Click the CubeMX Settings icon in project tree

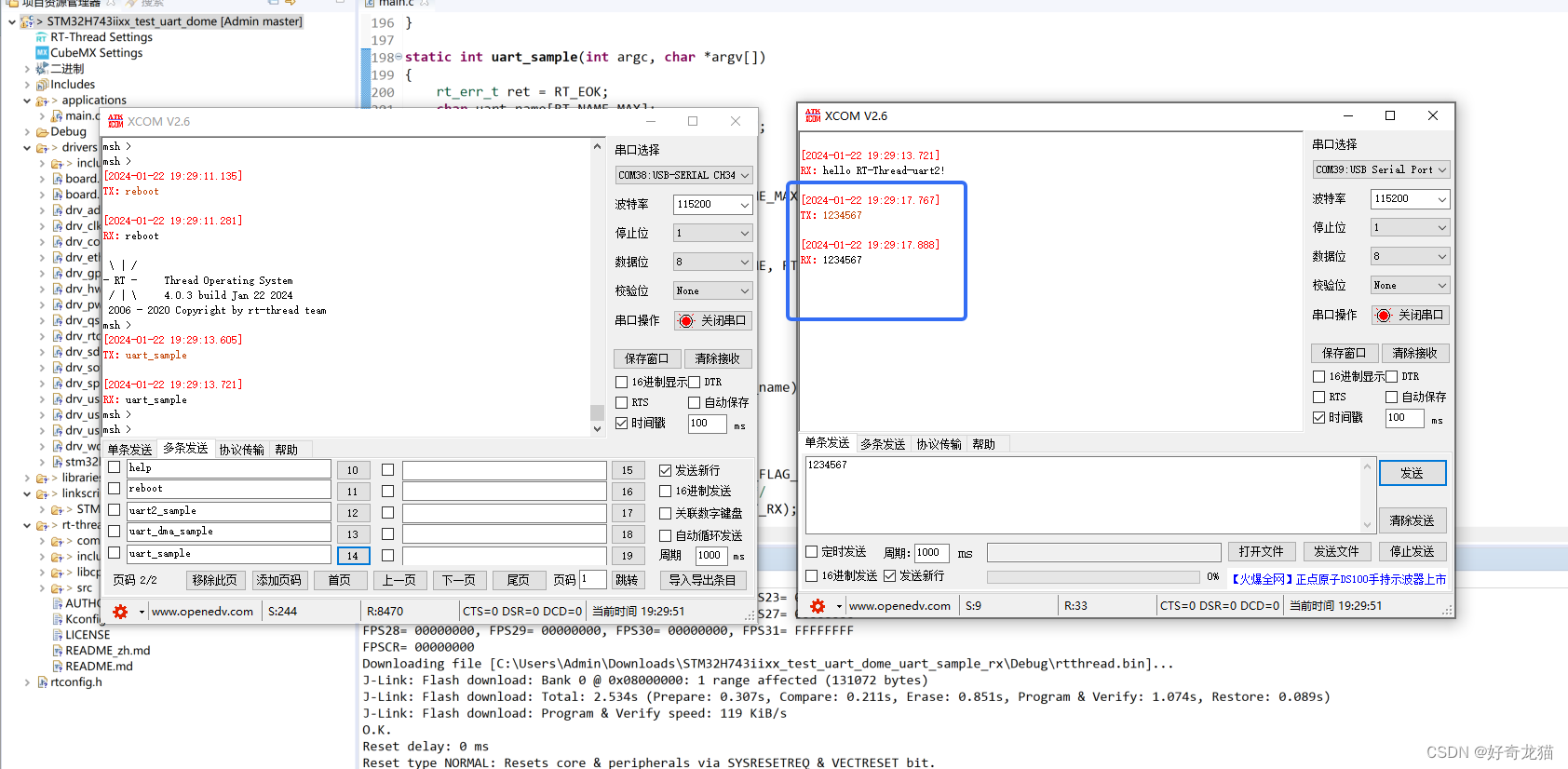(42, 53)
